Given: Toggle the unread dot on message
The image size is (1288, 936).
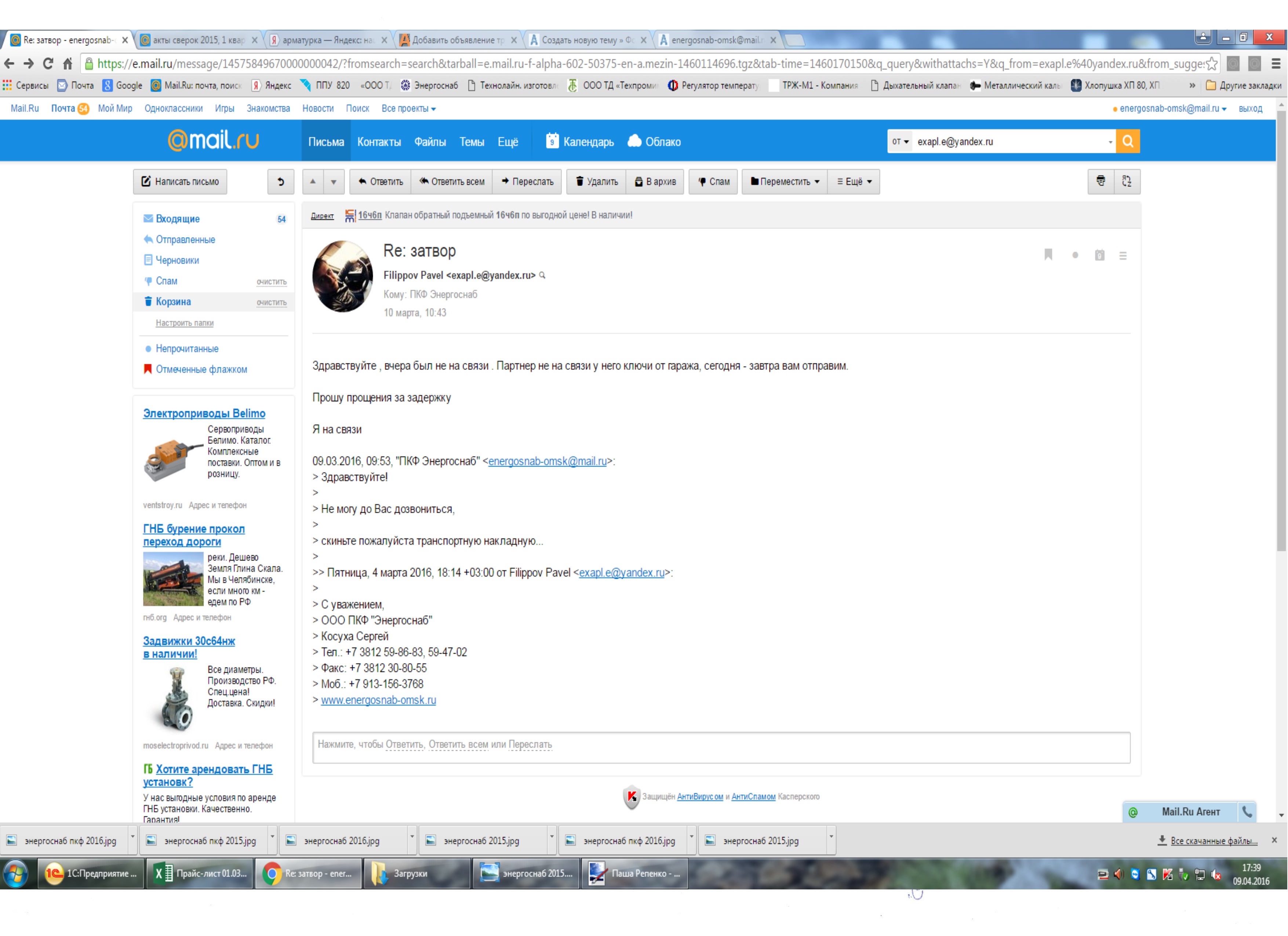Looking at the screenshot, I should (x=1075, y=255).
